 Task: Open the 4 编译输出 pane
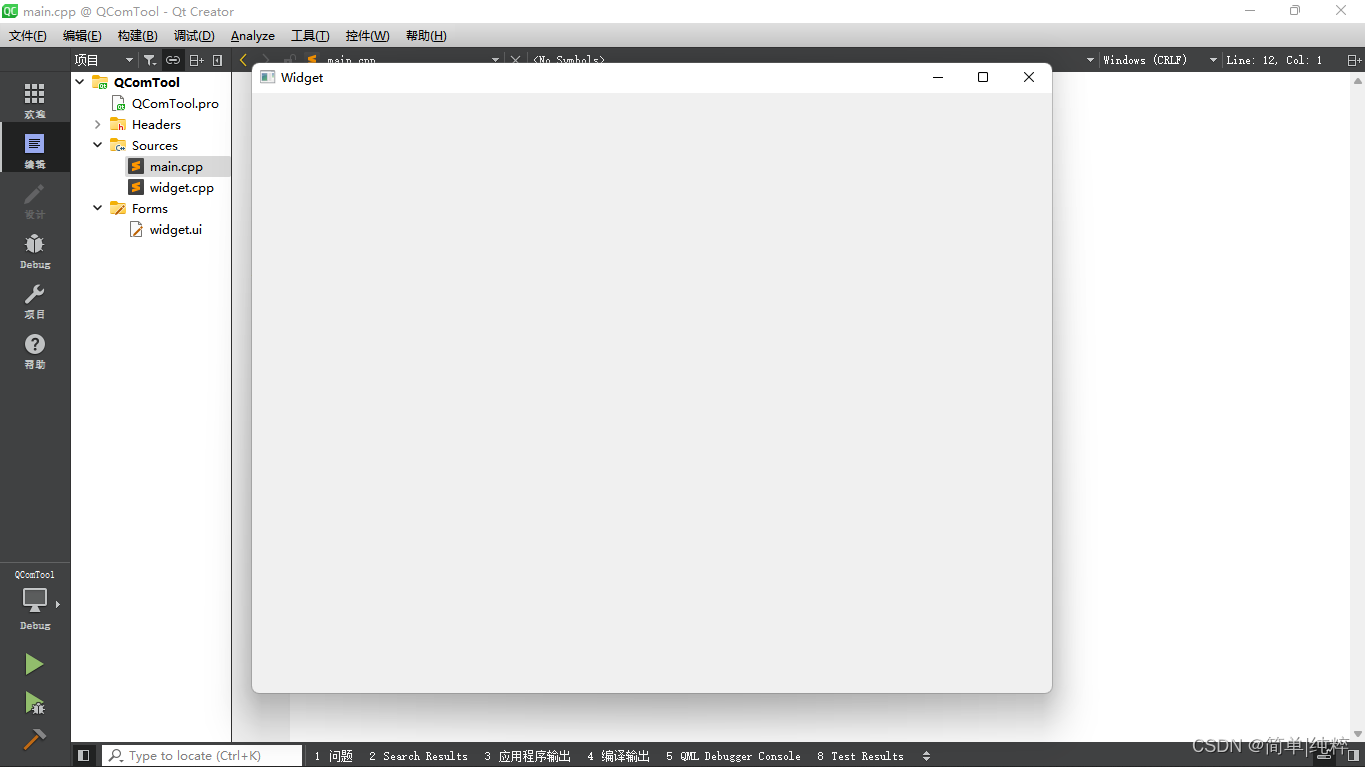[618, 756]
